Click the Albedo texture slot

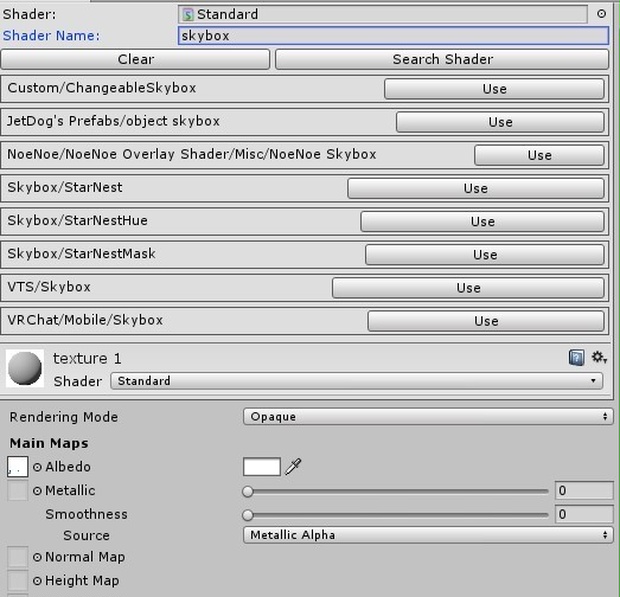tap(17, 467)
